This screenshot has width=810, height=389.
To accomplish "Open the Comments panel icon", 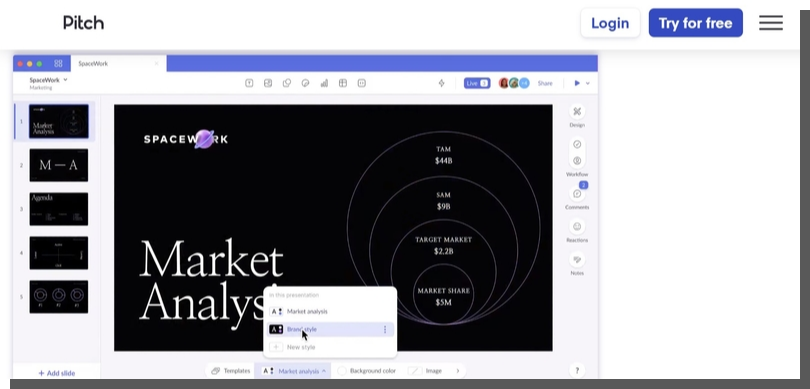I will coord(577,194).
